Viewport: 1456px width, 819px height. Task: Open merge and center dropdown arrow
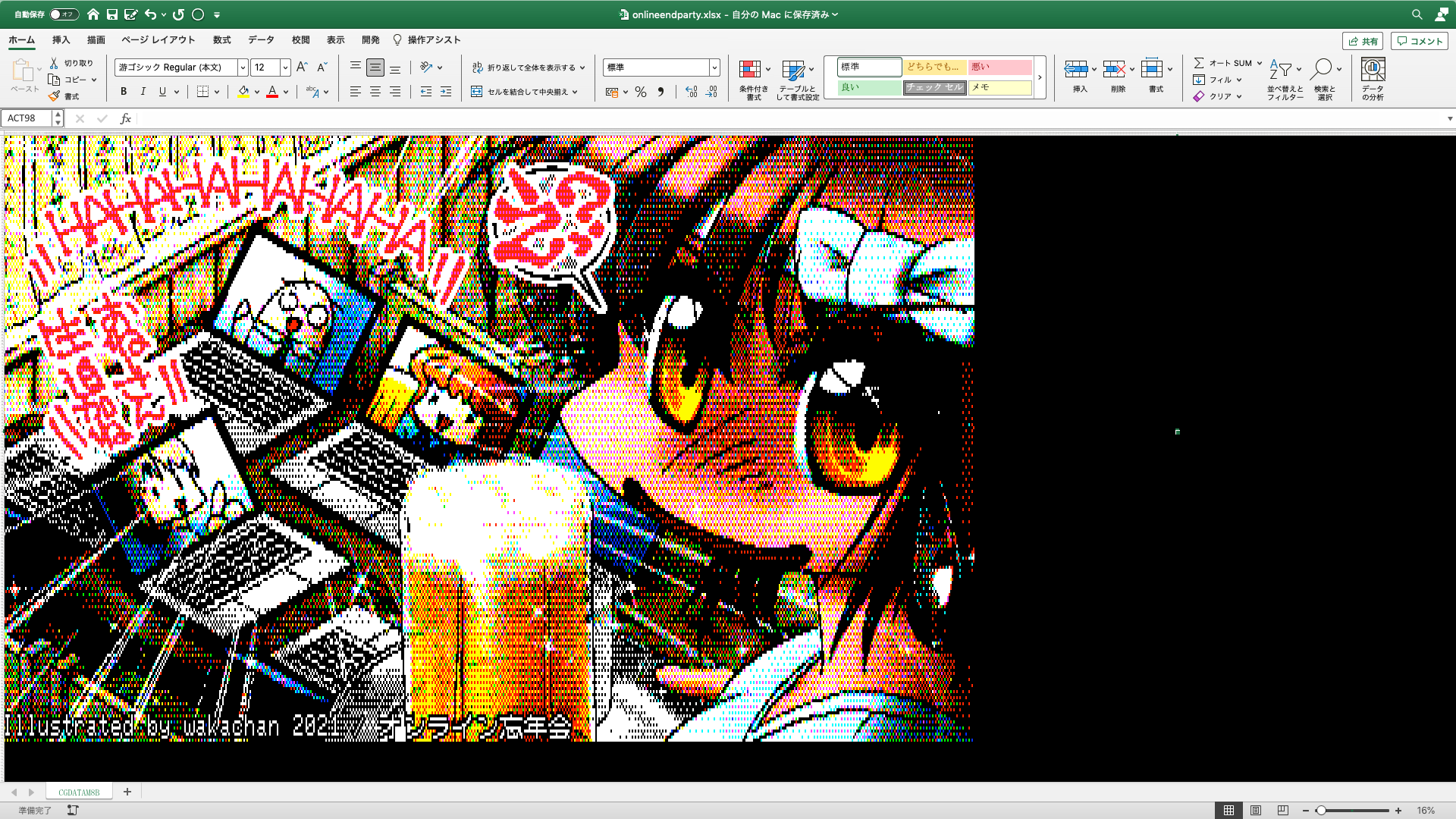tap(575, 92)
